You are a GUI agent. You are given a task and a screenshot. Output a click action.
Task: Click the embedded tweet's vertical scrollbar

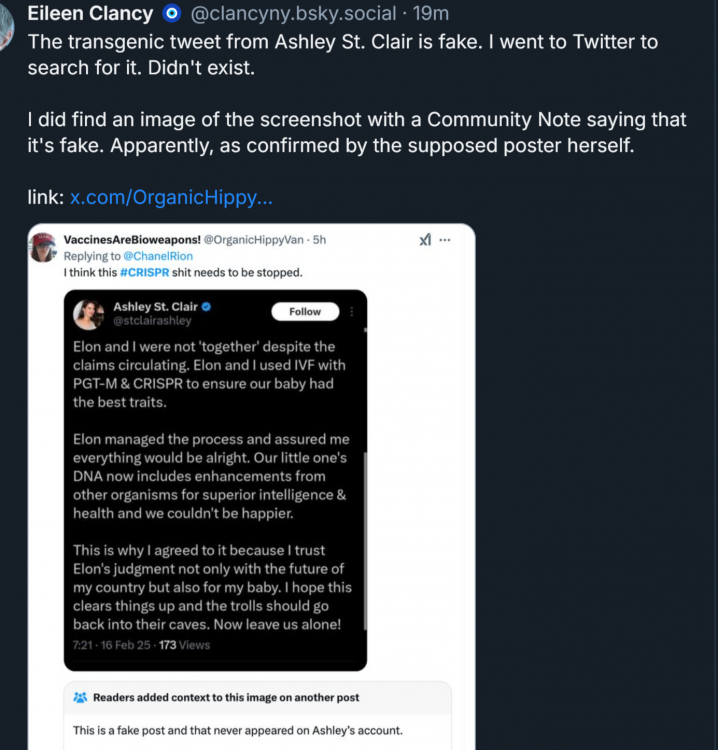(365, 540)
